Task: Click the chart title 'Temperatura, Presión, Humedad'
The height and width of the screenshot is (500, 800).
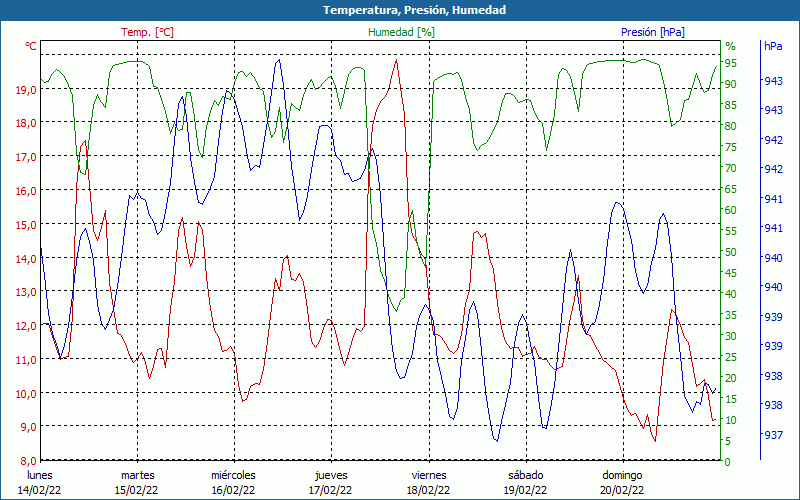Action: [x=414, y=10]
